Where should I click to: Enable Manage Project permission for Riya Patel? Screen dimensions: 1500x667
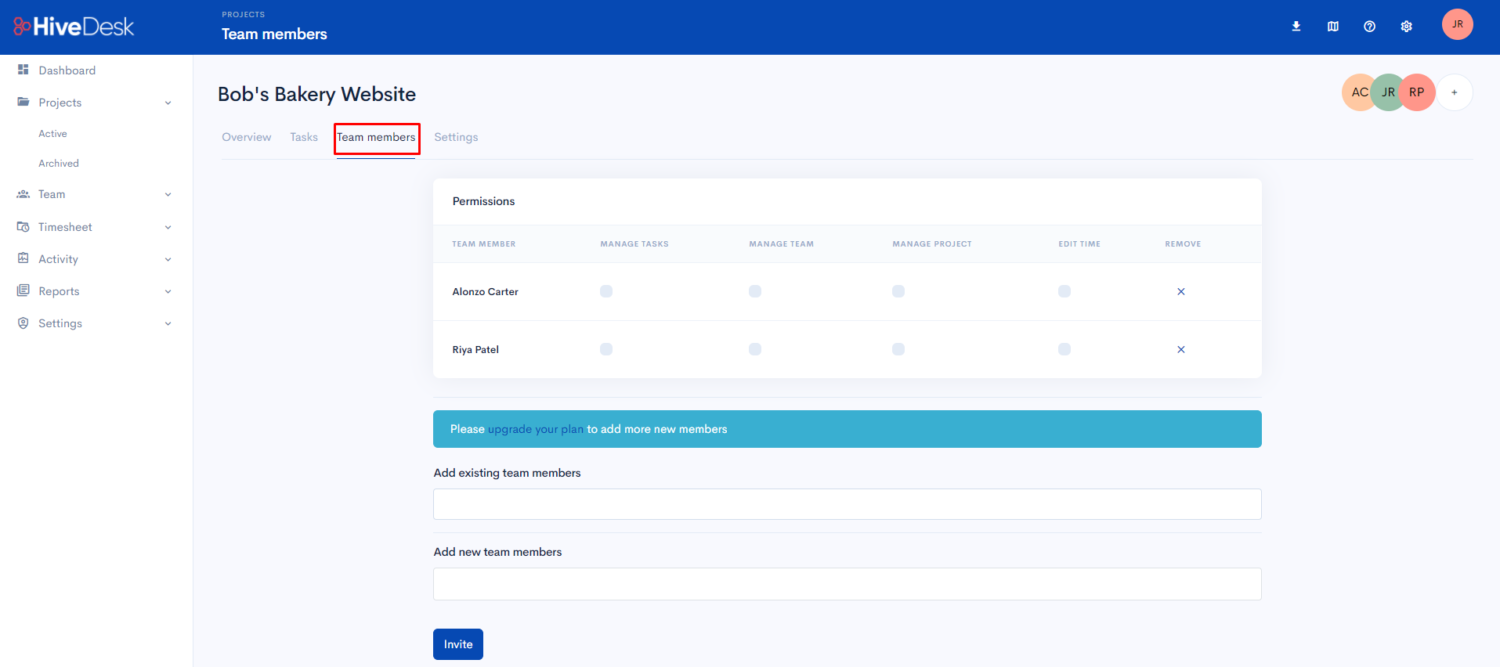click(x=898, y=349)
